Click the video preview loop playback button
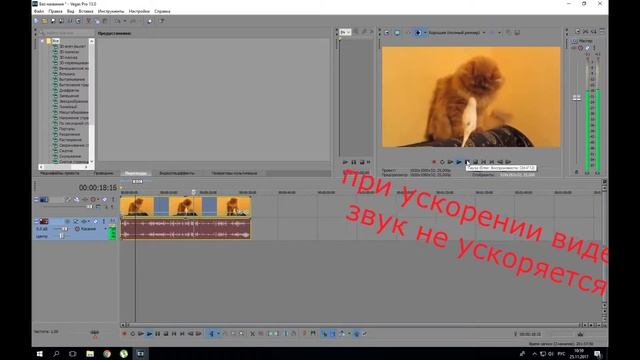 click(x=442, y=162)
